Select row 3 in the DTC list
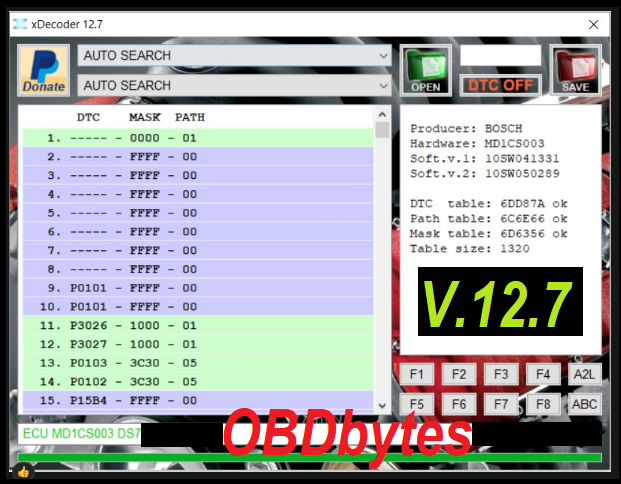The width and height of the screenshot is (621, 484). (198, 175)
